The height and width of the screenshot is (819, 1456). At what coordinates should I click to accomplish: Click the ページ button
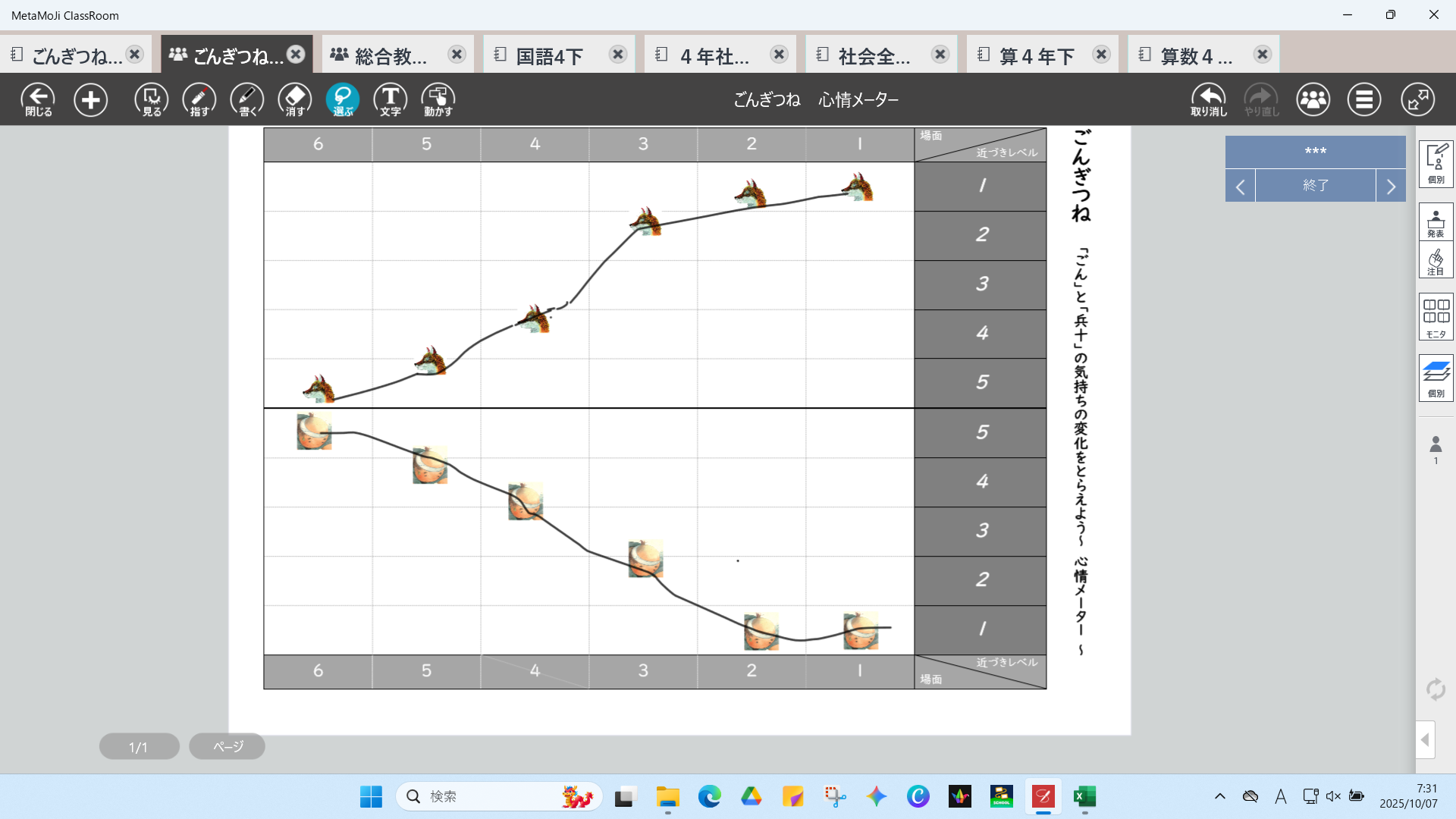point(227,746)
